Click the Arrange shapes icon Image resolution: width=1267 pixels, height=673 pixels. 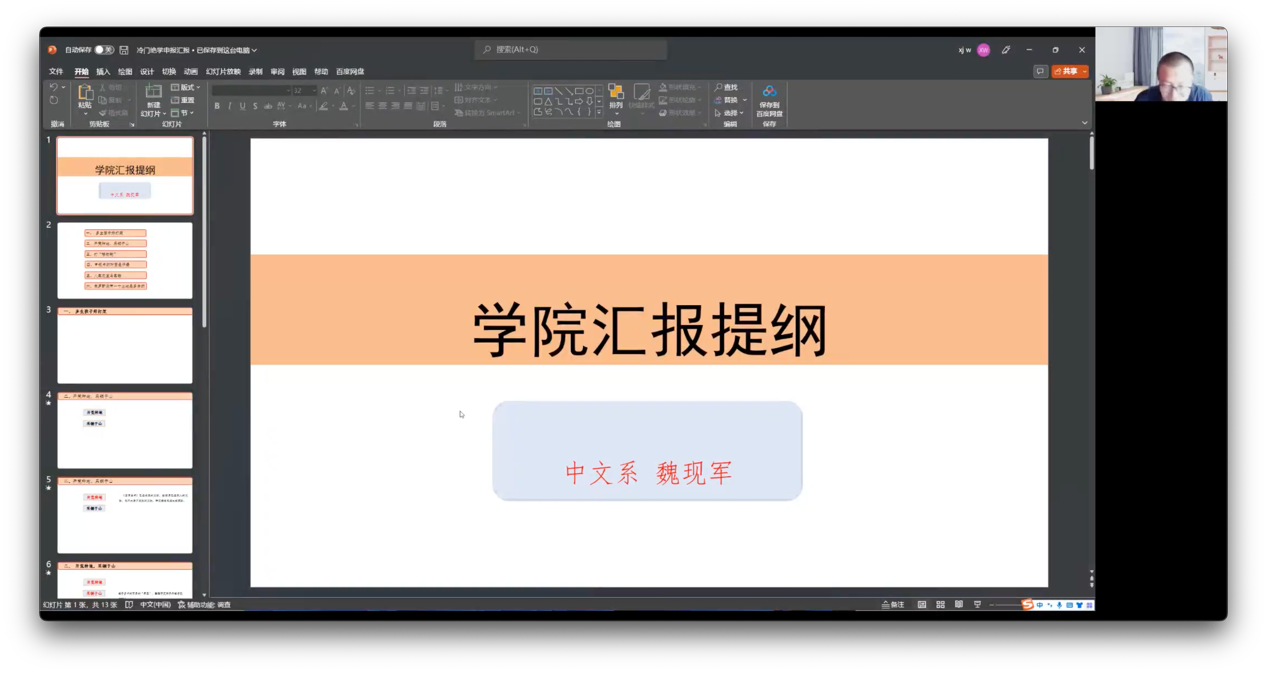tap(616, 93)
